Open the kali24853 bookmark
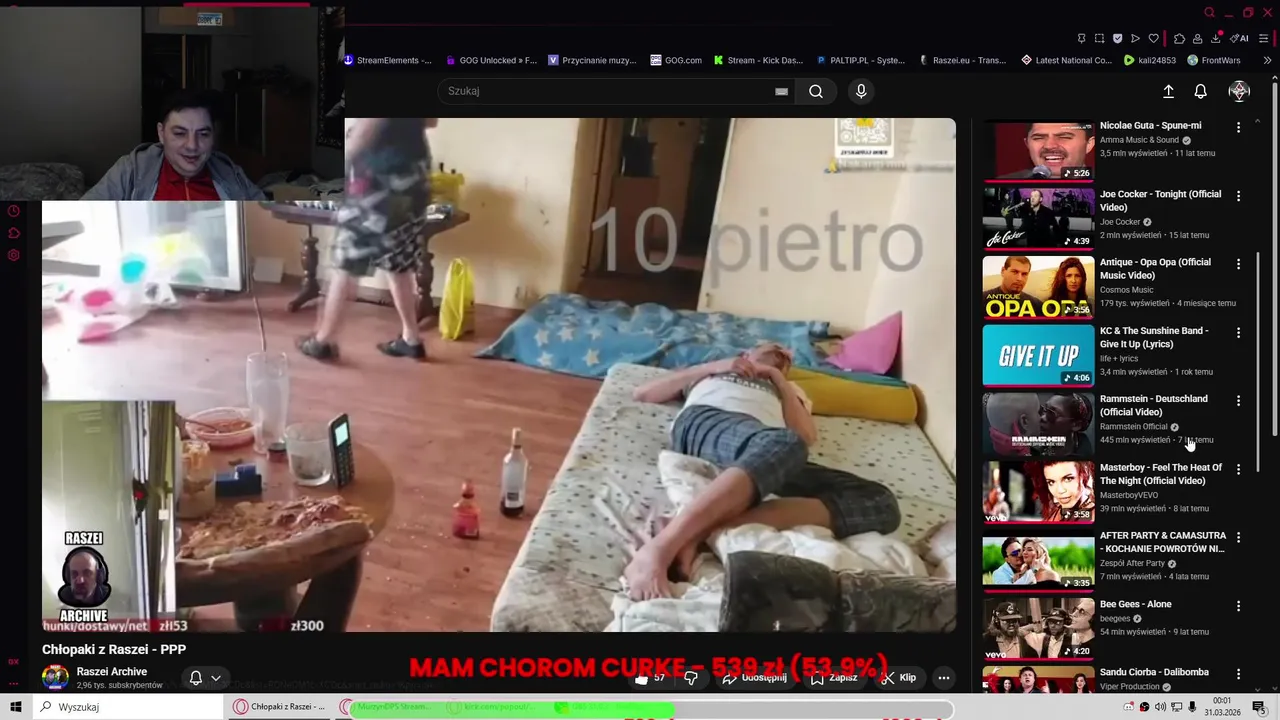The height and width of the screenshot is (720, 1280). [1150, 60]
